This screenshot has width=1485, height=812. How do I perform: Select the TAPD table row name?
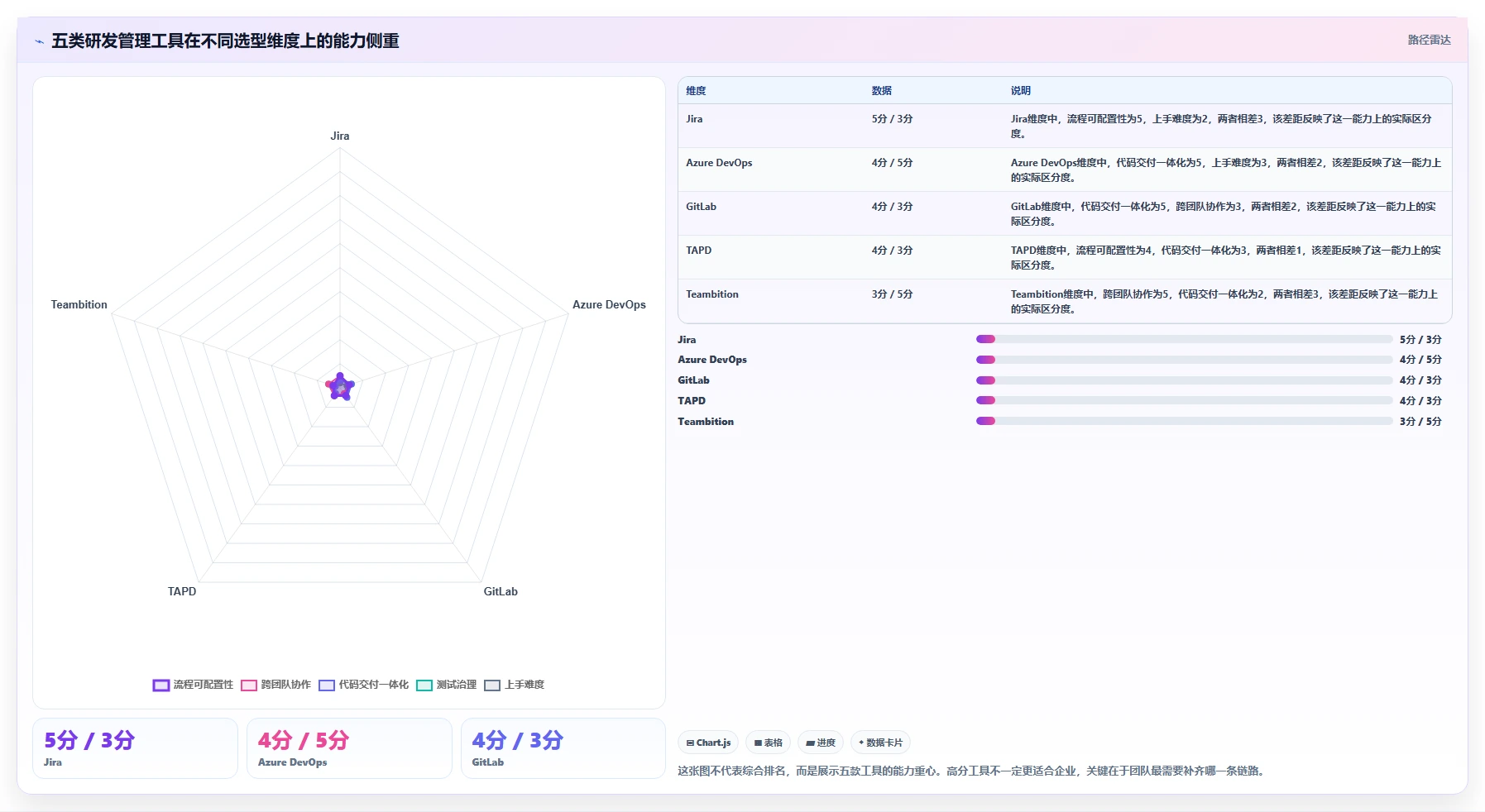click(x=698, y=251)
